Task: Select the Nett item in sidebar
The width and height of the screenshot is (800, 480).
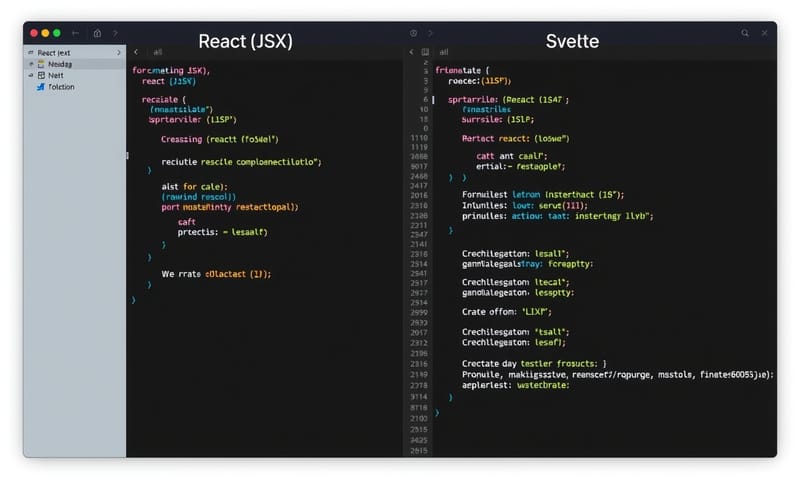Action: 56,75
